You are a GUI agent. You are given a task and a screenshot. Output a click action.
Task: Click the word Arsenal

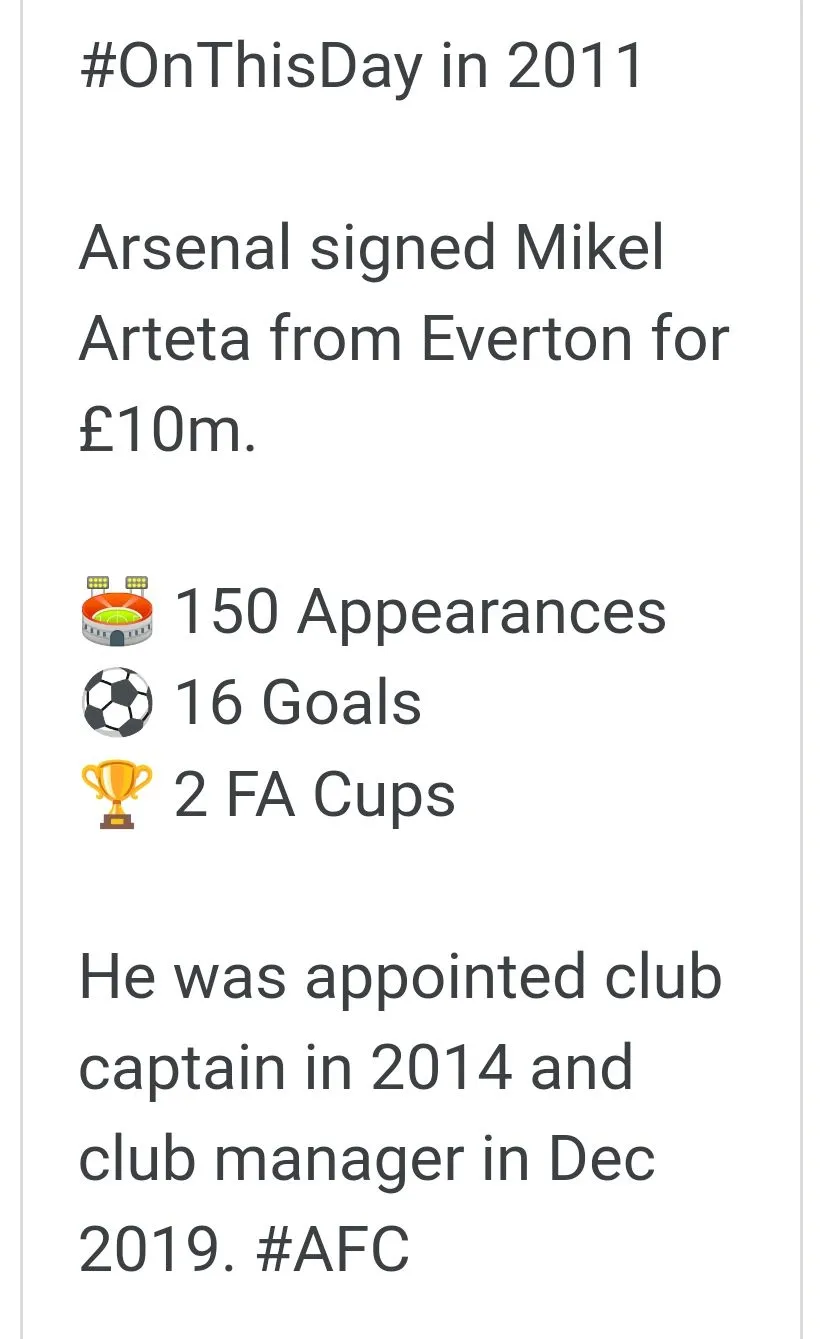(185, 248)
